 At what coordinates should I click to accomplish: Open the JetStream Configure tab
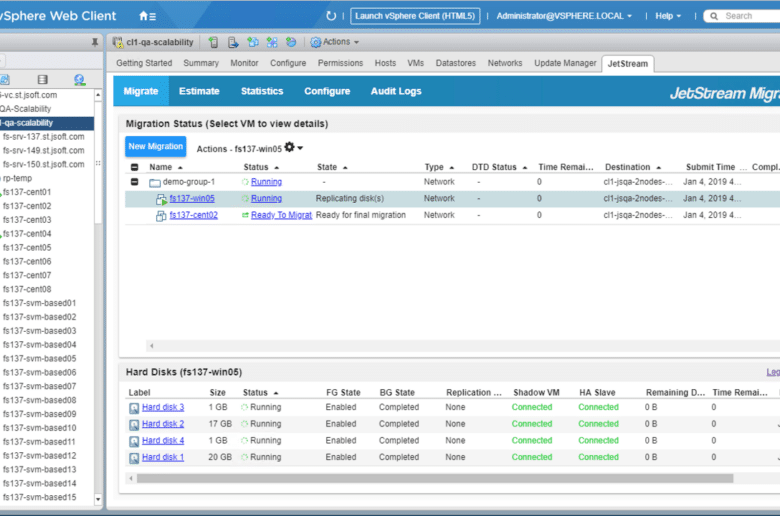[x=327, y=91]
